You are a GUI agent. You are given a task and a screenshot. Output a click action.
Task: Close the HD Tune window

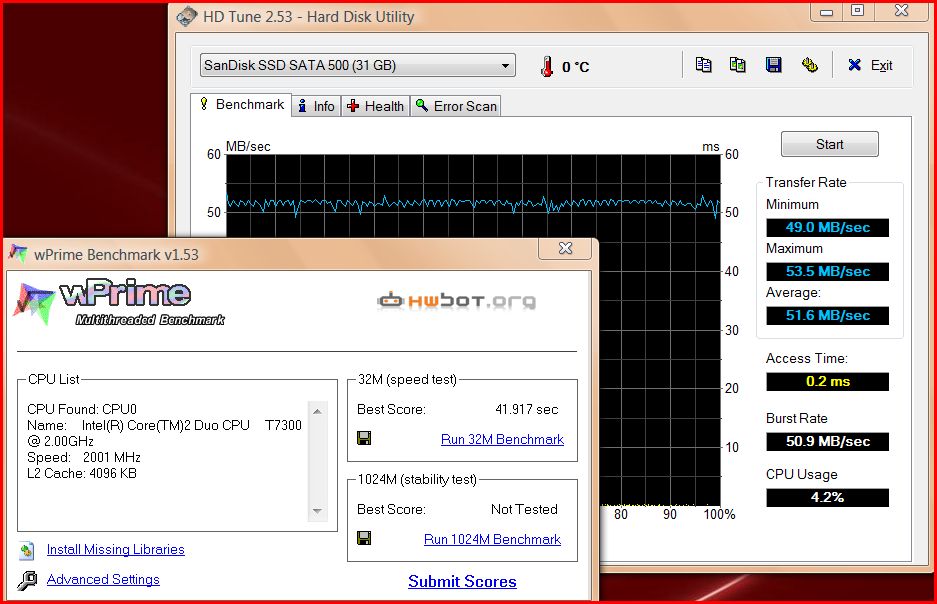pos(901,11)
